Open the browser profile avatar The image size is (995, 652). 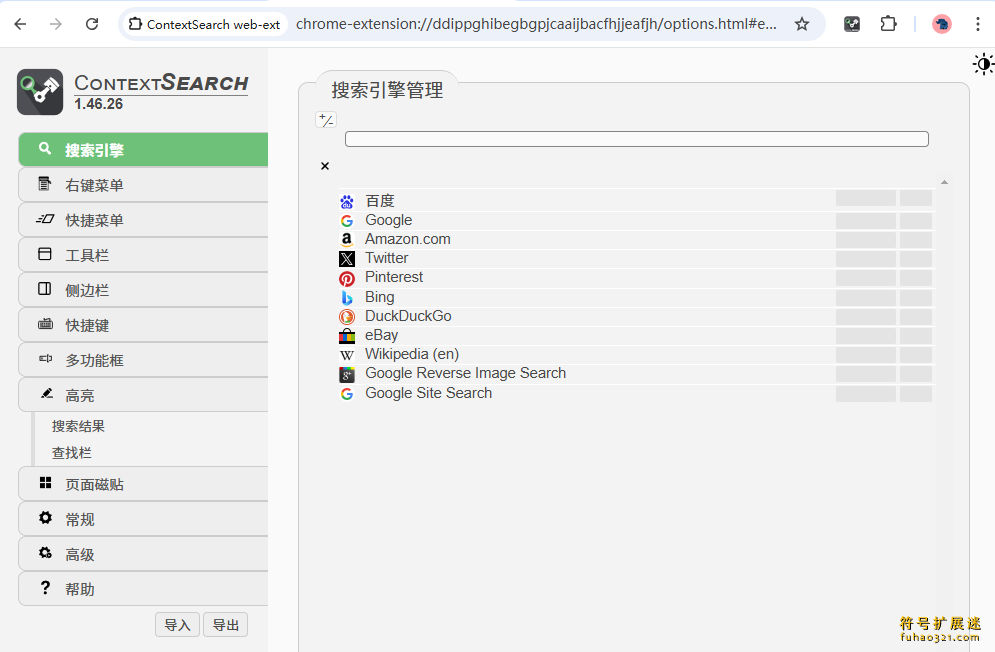[942, 24]
